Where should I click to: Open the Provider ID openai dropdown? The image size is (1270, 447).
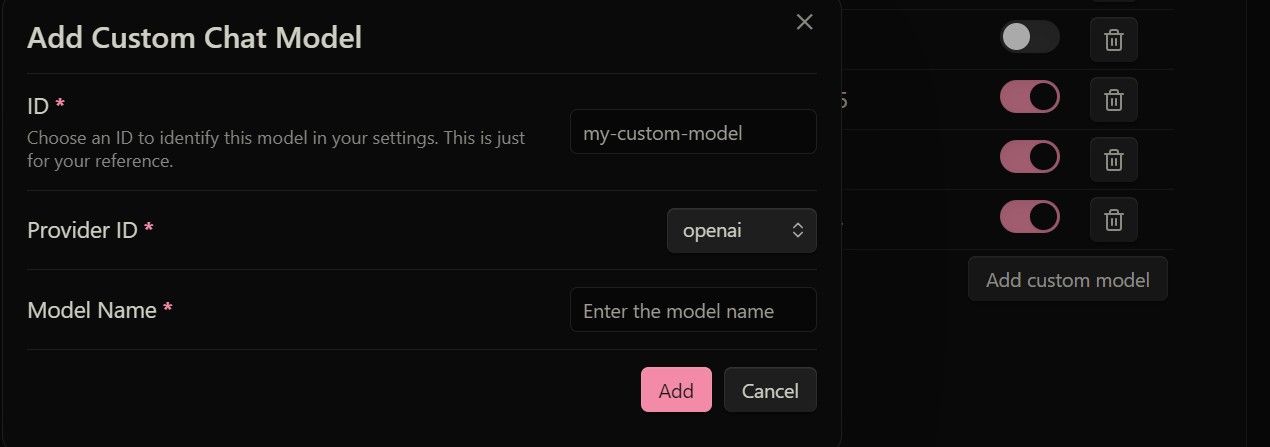[741, 230]
